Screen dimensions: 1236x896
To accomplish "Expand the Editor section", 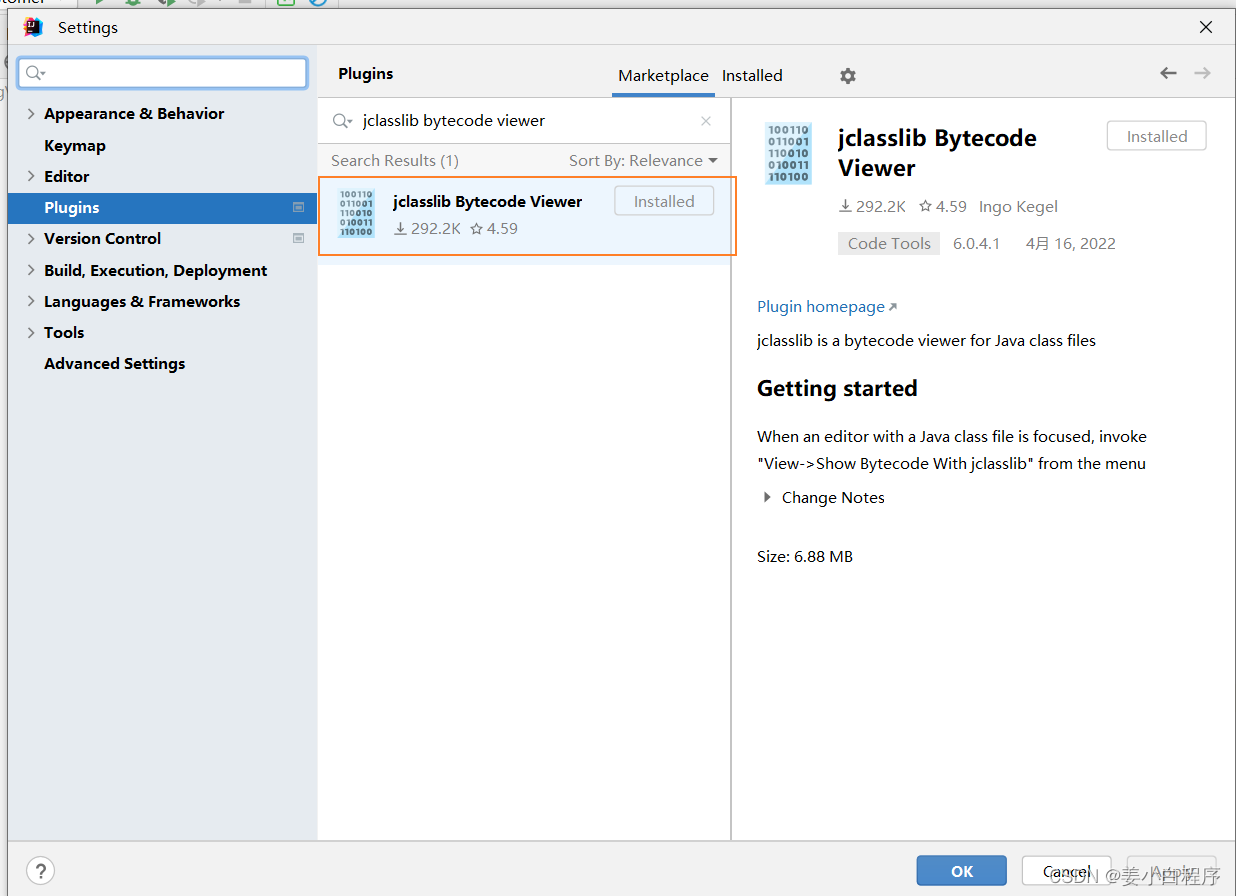I will [x=31, y=176].
